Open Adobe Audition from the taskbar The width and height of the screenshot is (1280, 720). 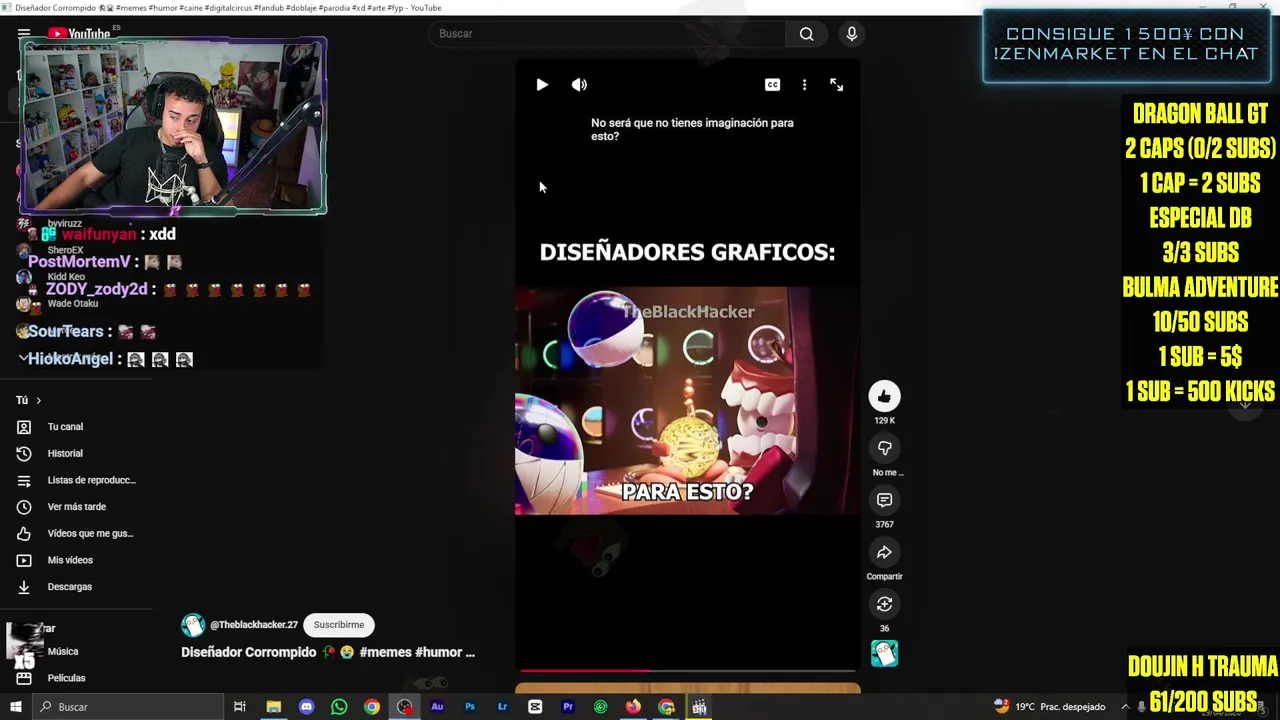click(x=437, y=707)
